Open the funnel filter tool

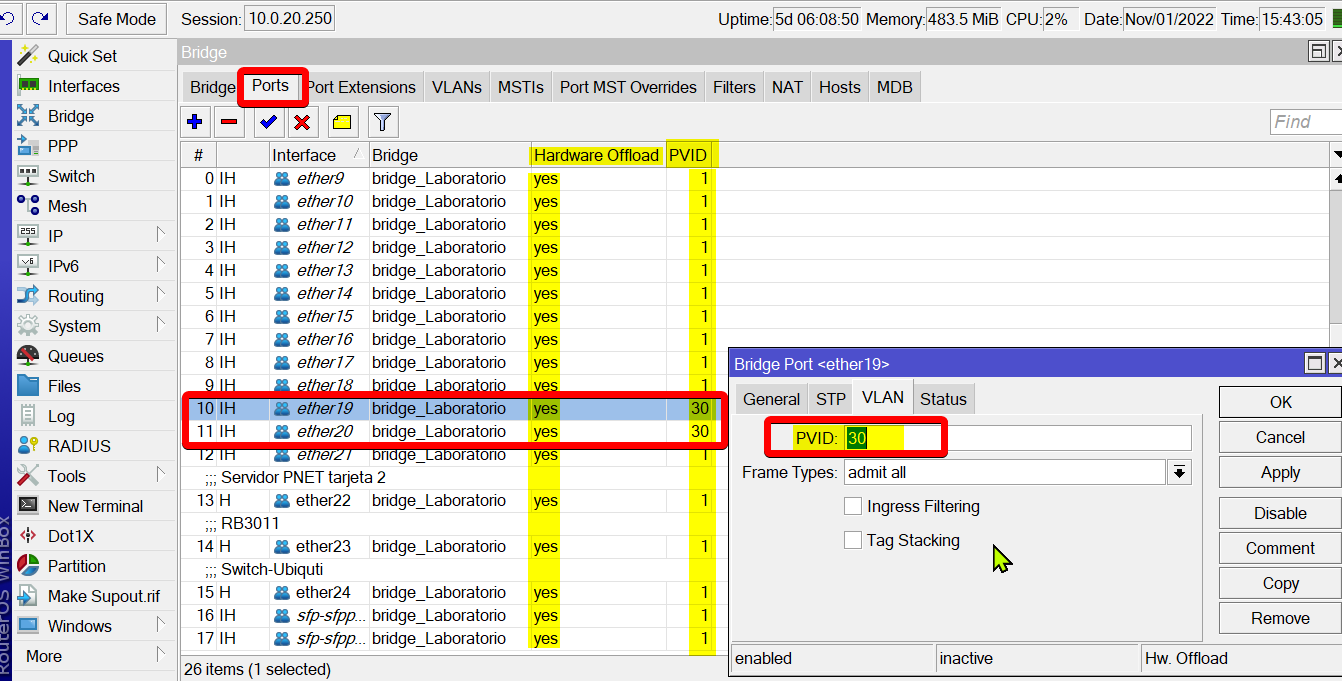[x=381, y=122]
